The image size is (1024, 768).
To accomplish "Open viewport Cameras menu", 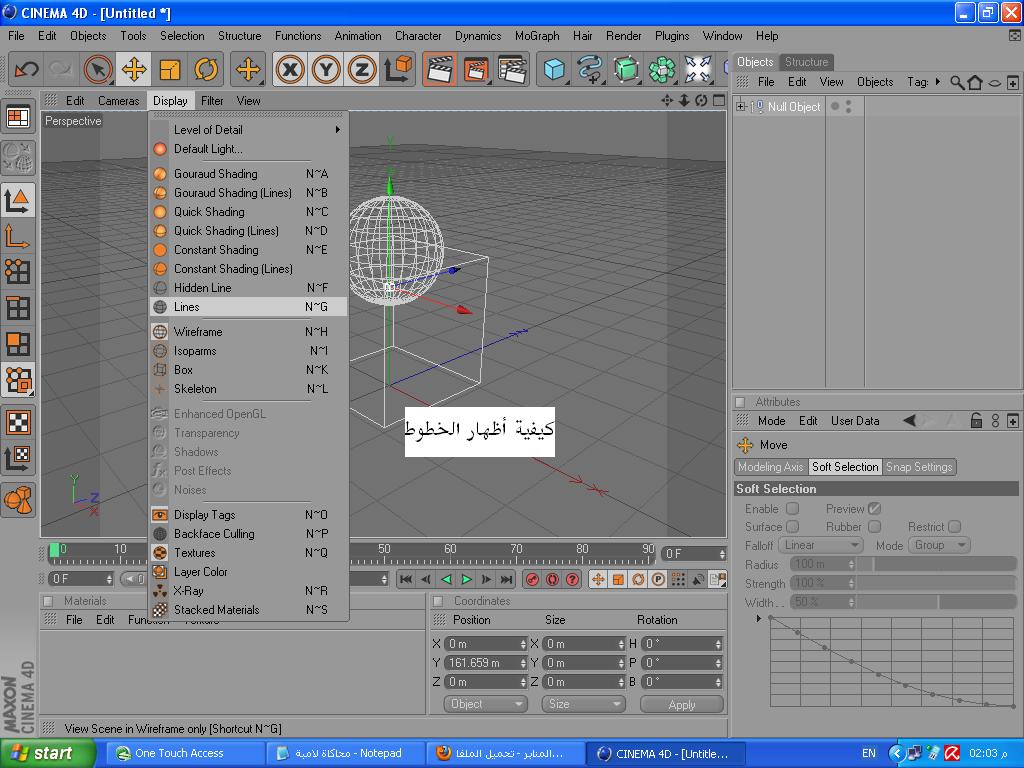I will 119,101.
